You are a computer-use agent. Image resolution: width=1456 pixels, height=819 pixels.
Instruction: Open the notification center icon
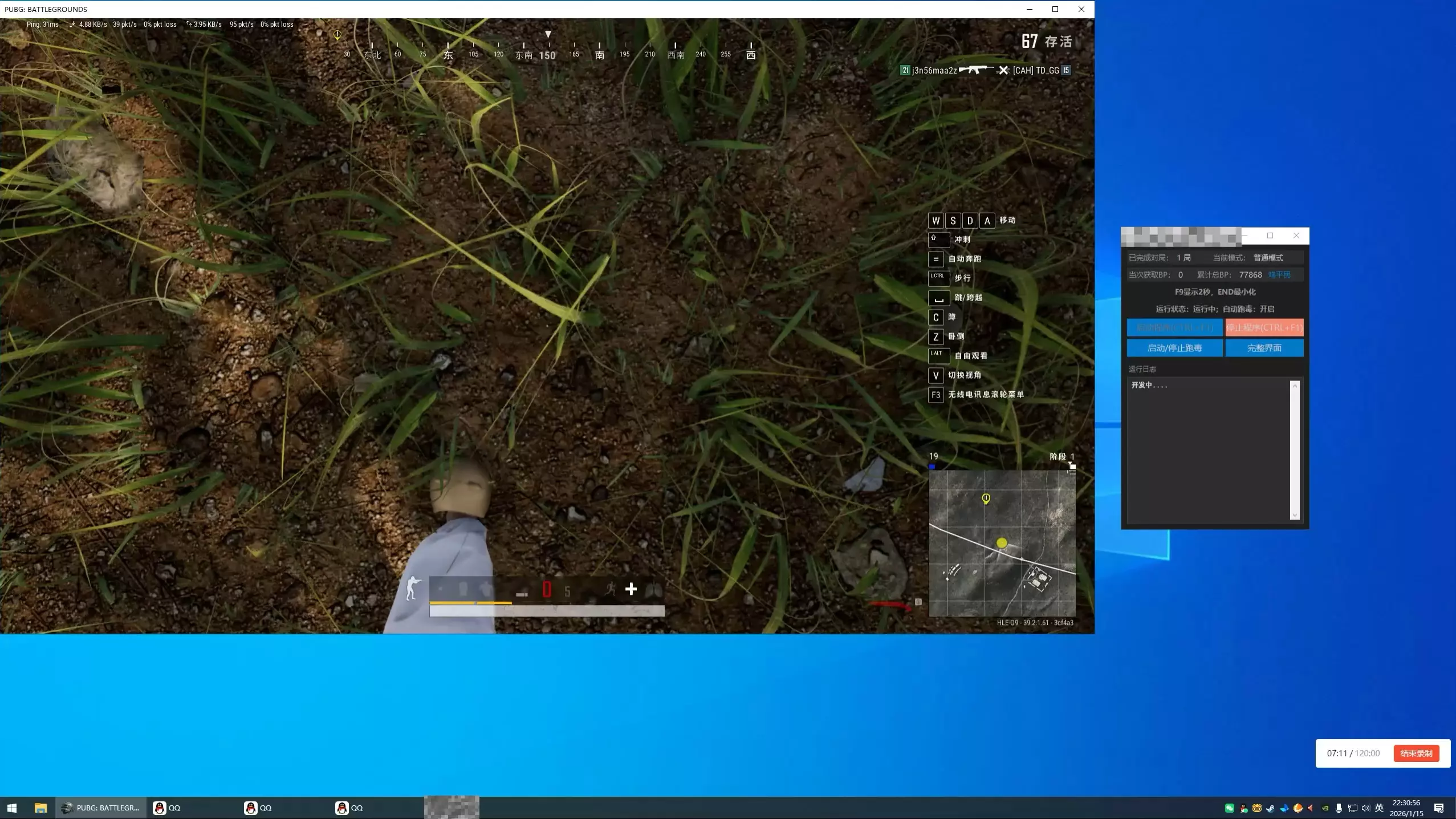pyautogui.click(x=1438, y=808)
